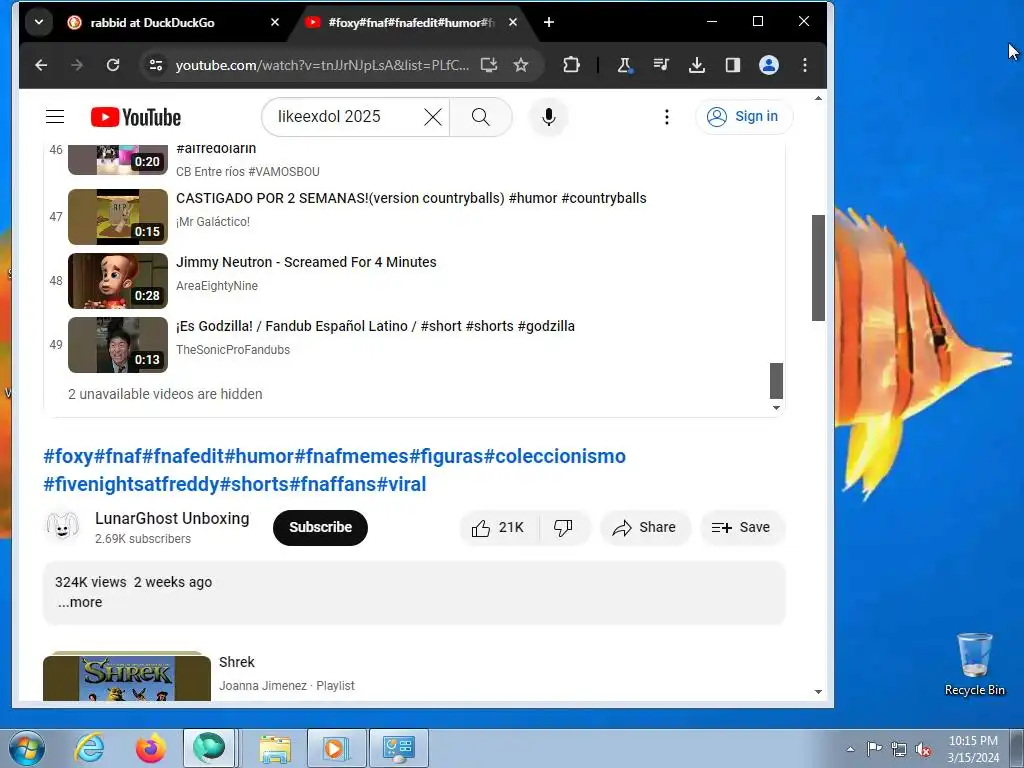Open browser downloads

pos(697,65)
